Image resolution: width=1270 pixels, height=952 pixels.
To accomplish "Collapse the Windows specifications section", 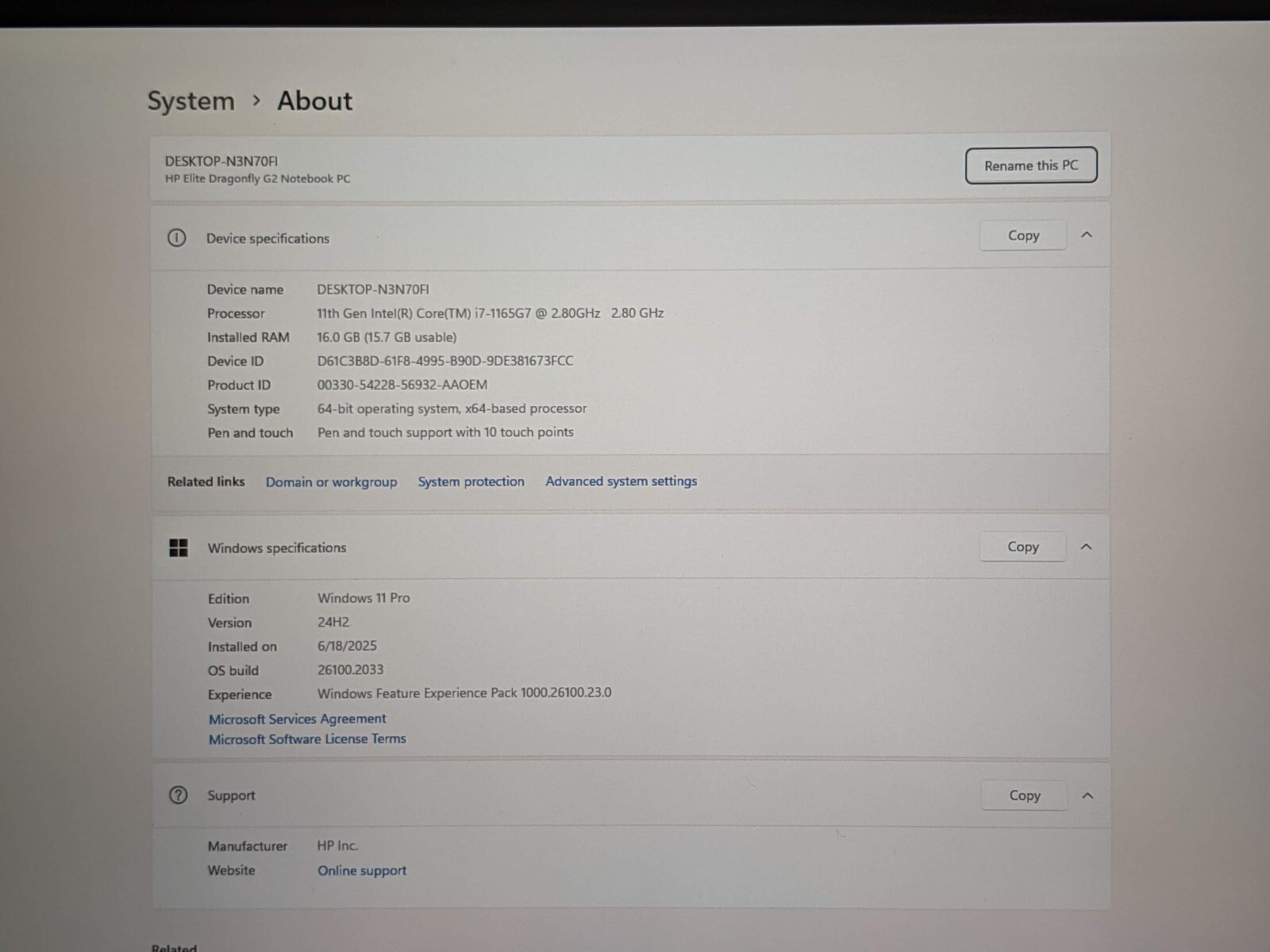I will (1087, 547).
